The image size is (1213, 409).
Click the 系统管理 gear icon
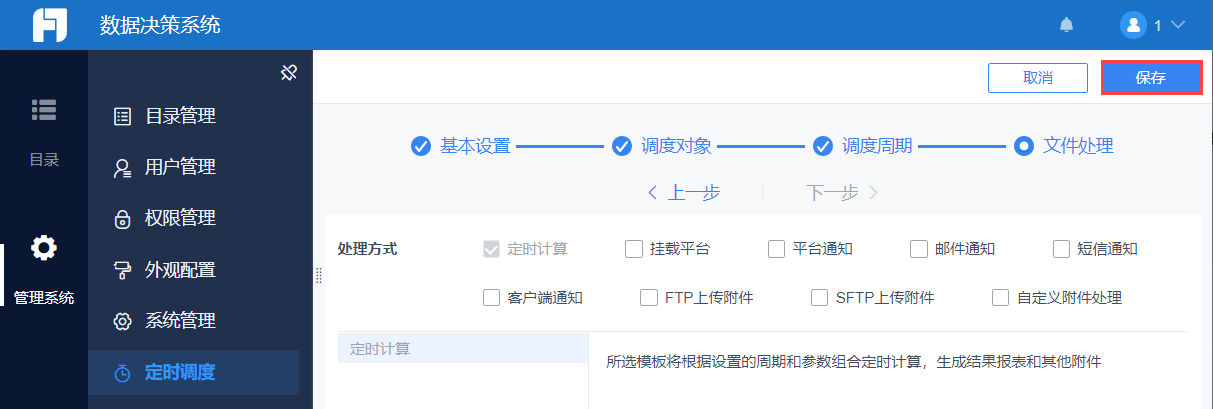coord(123,322)
